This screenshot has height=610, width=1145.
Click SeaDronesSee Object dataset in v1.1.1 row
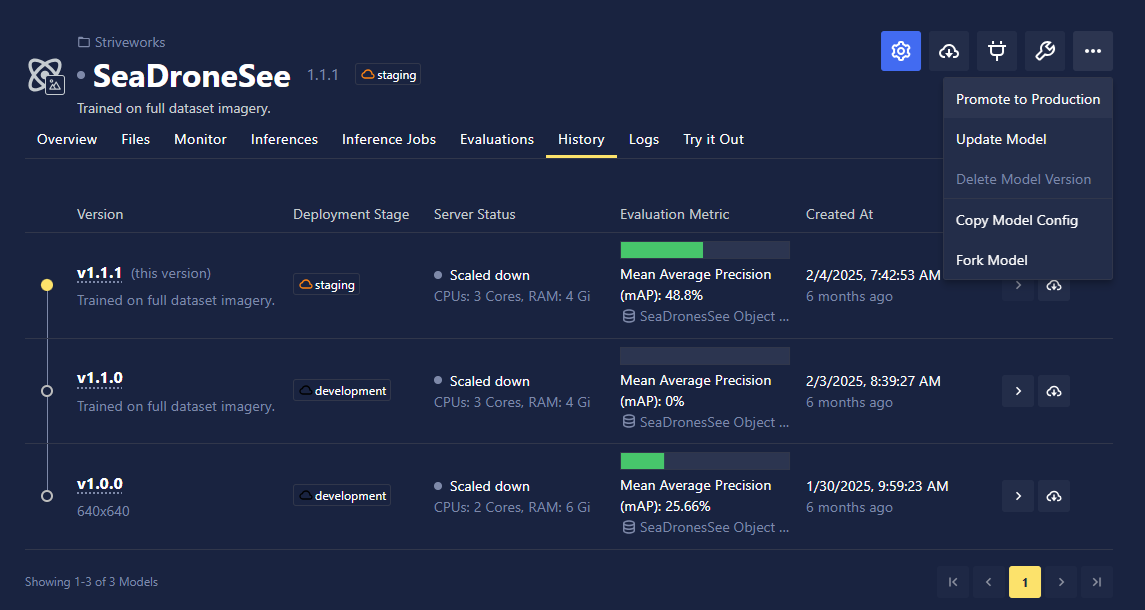[714, 316]
